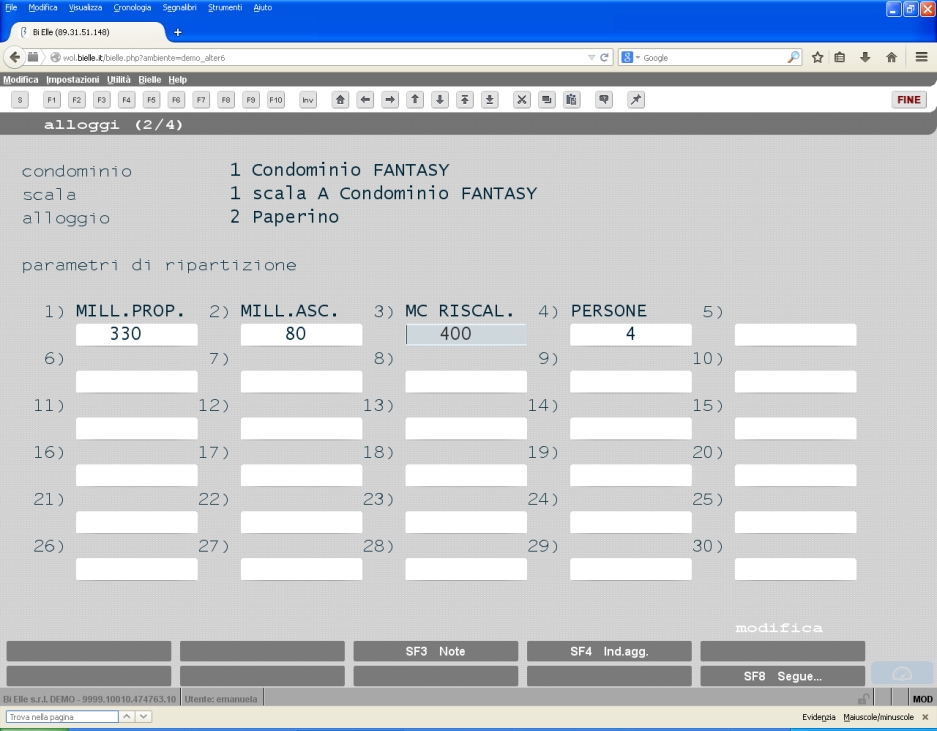This screenshot has width=937, height=731.
Task: Select the Bi Elle browser tab
Action: pyautogui.click(x=87, y=32)
